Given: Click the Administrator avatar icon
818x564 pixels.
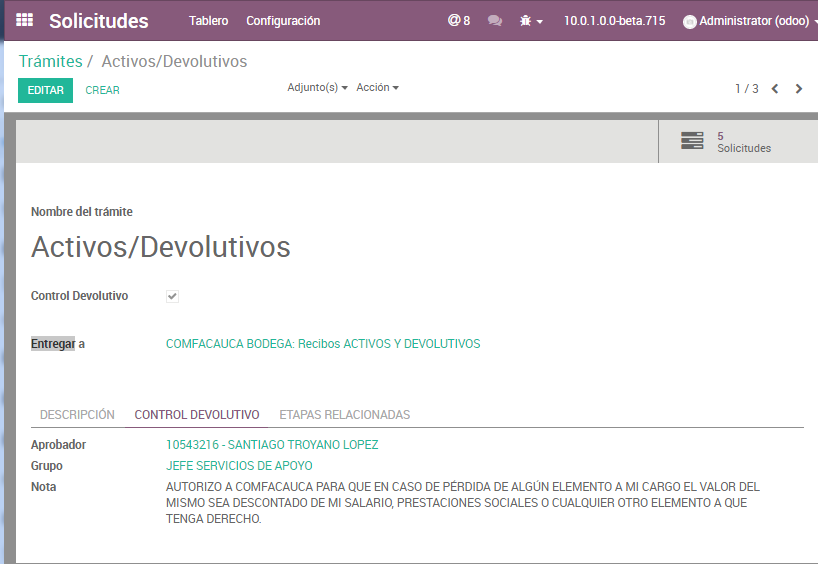Looking at the screenshot, I should (689, 21).
